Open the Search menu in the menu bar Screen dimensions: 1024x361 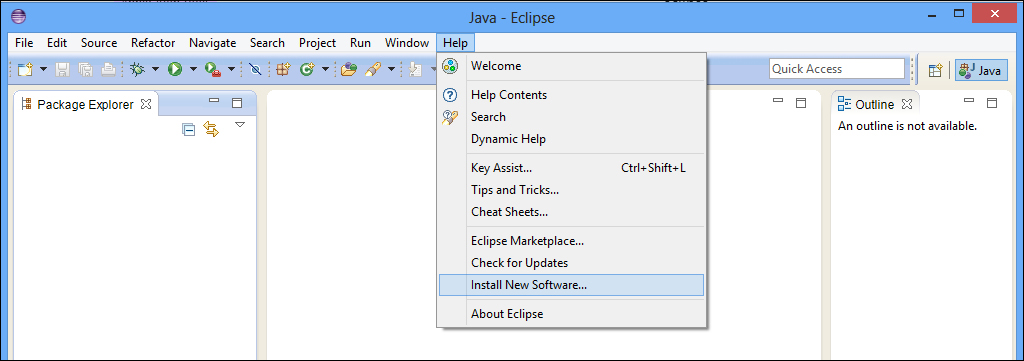(x=267, y=43)
